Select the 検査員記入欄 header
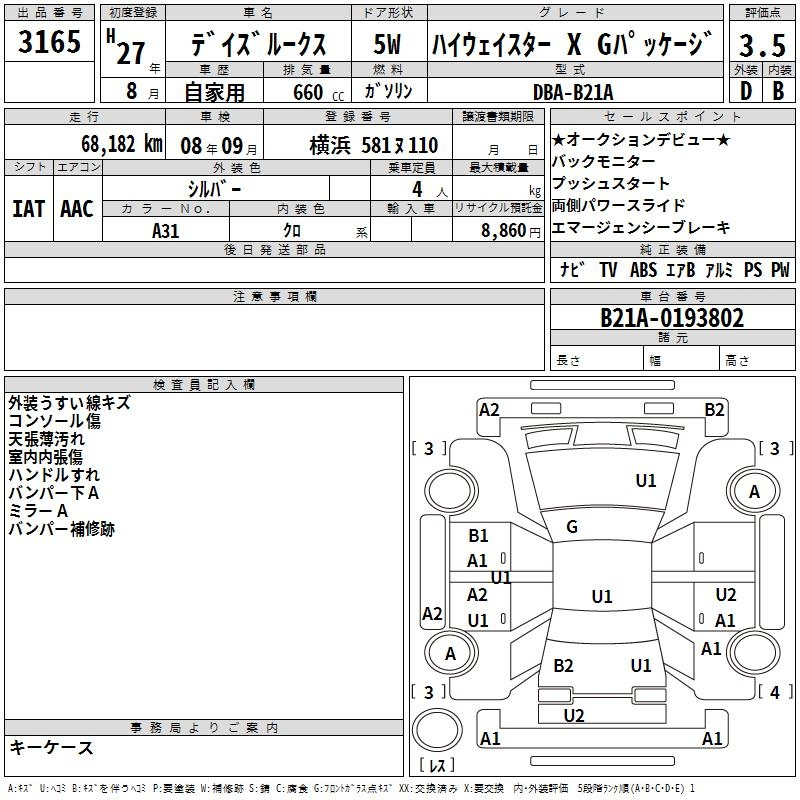The image size is (800, 800). [x=204, y=385]
